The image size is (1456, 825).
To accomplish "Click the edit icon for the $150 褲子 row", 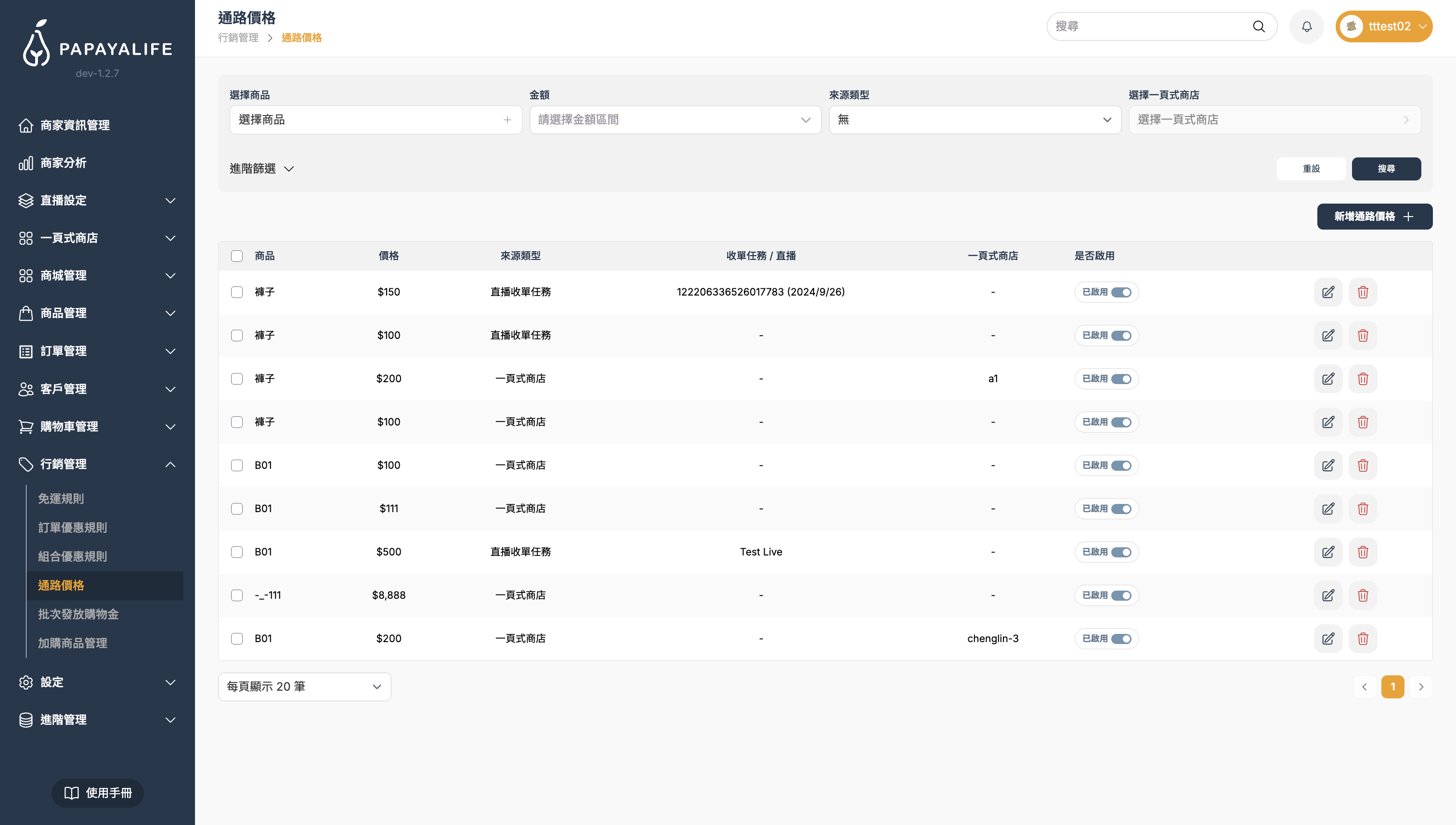I will click(1328, 292).
